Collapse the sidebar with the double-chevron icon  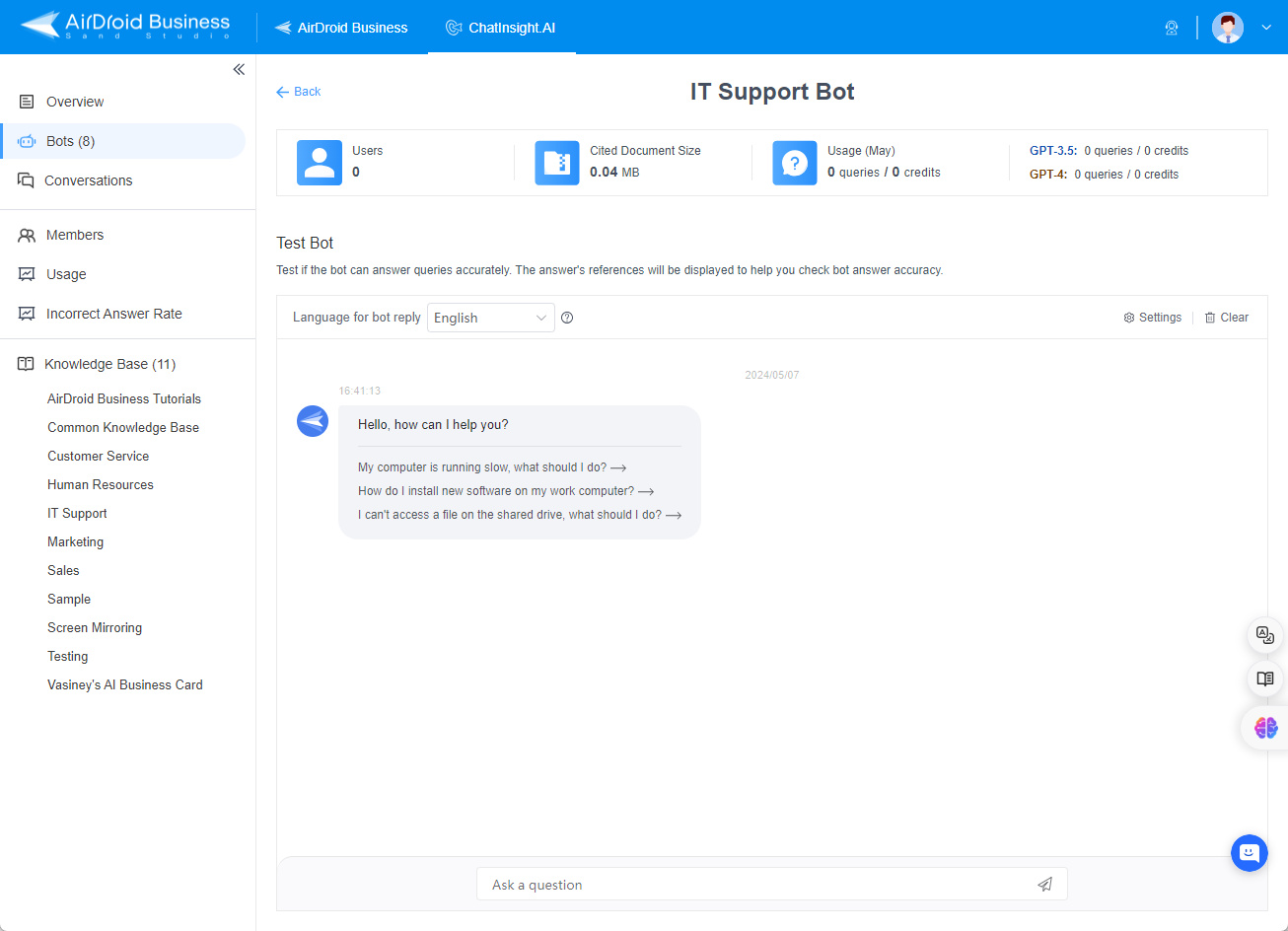239,69
